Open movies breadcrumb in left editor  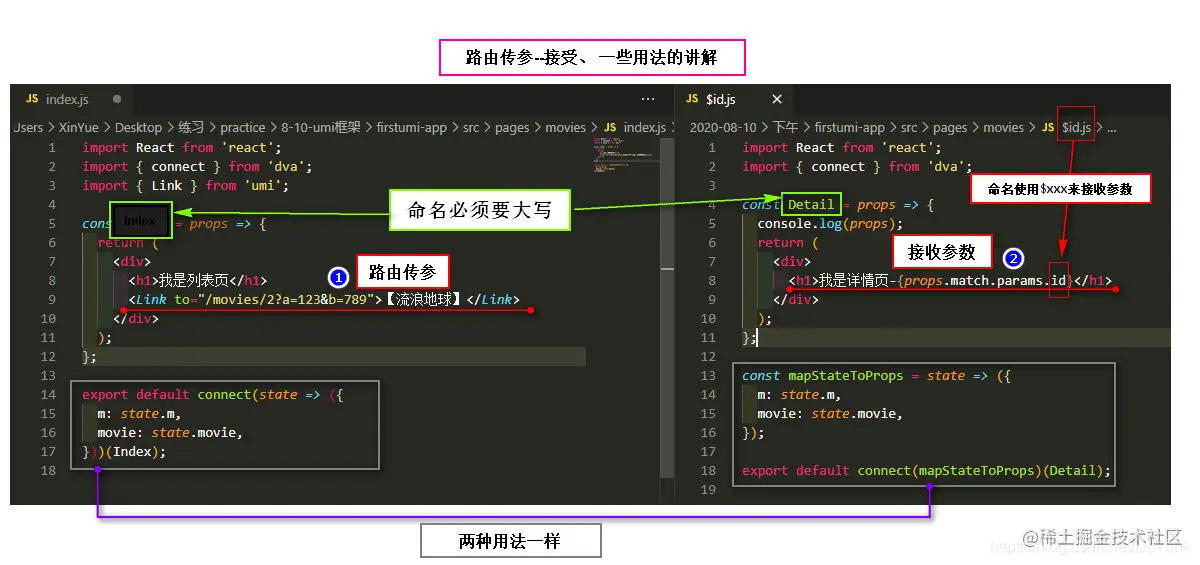pos(565,128)
